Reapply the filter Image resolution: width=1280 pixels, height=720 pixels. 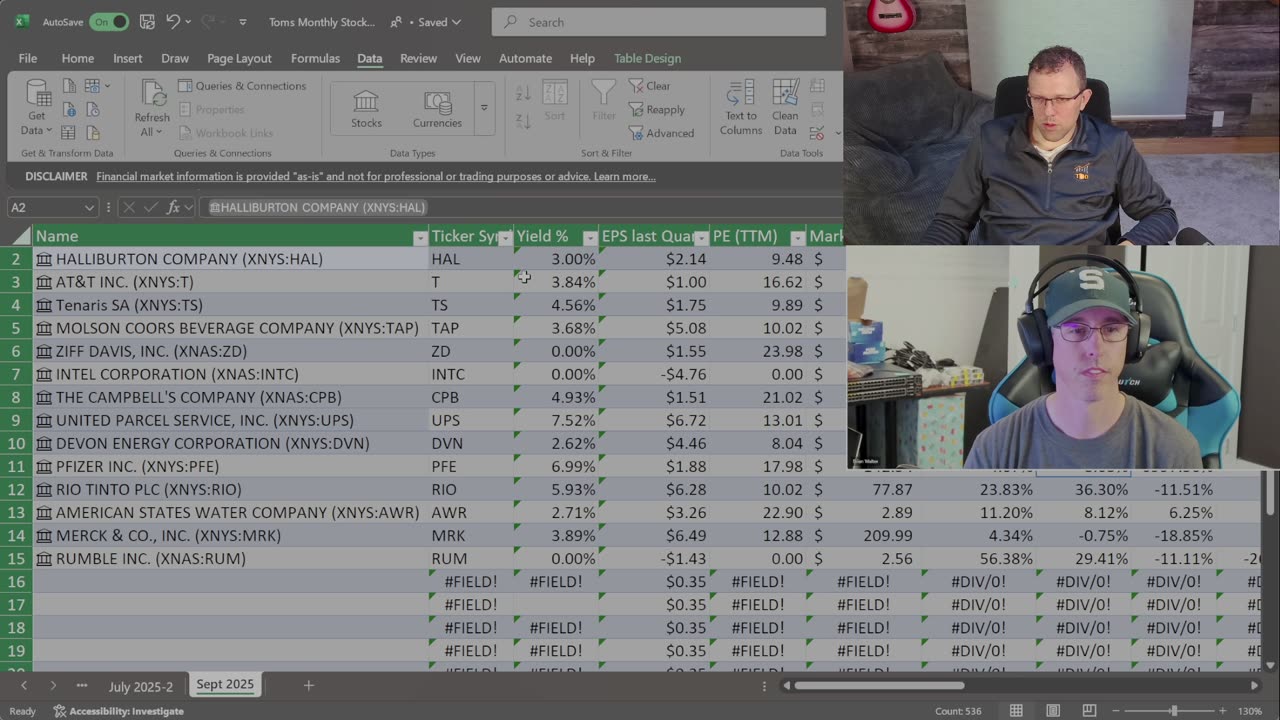pyautogui.click(x=657, y=110)
